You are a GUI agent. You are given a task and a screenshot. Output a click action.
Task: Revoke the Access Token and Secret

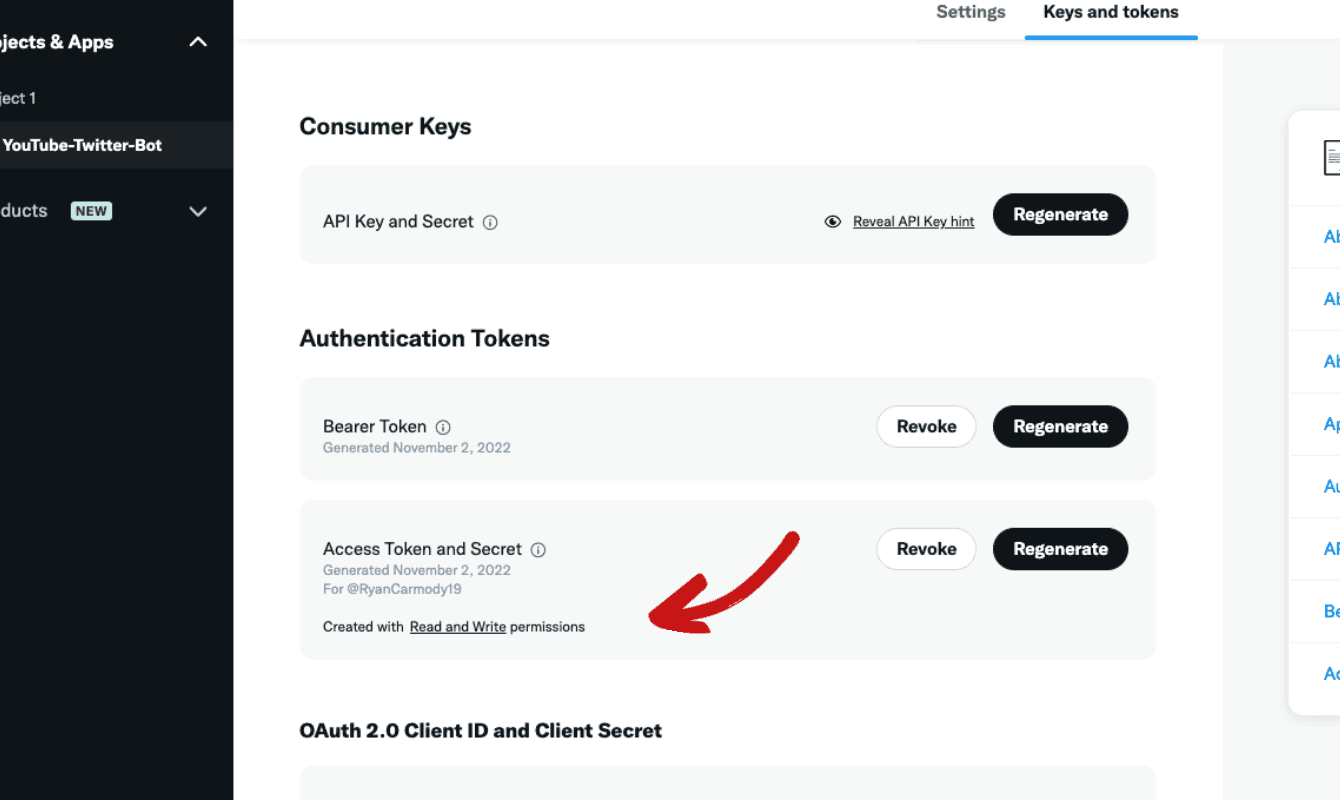coord(926,549)
